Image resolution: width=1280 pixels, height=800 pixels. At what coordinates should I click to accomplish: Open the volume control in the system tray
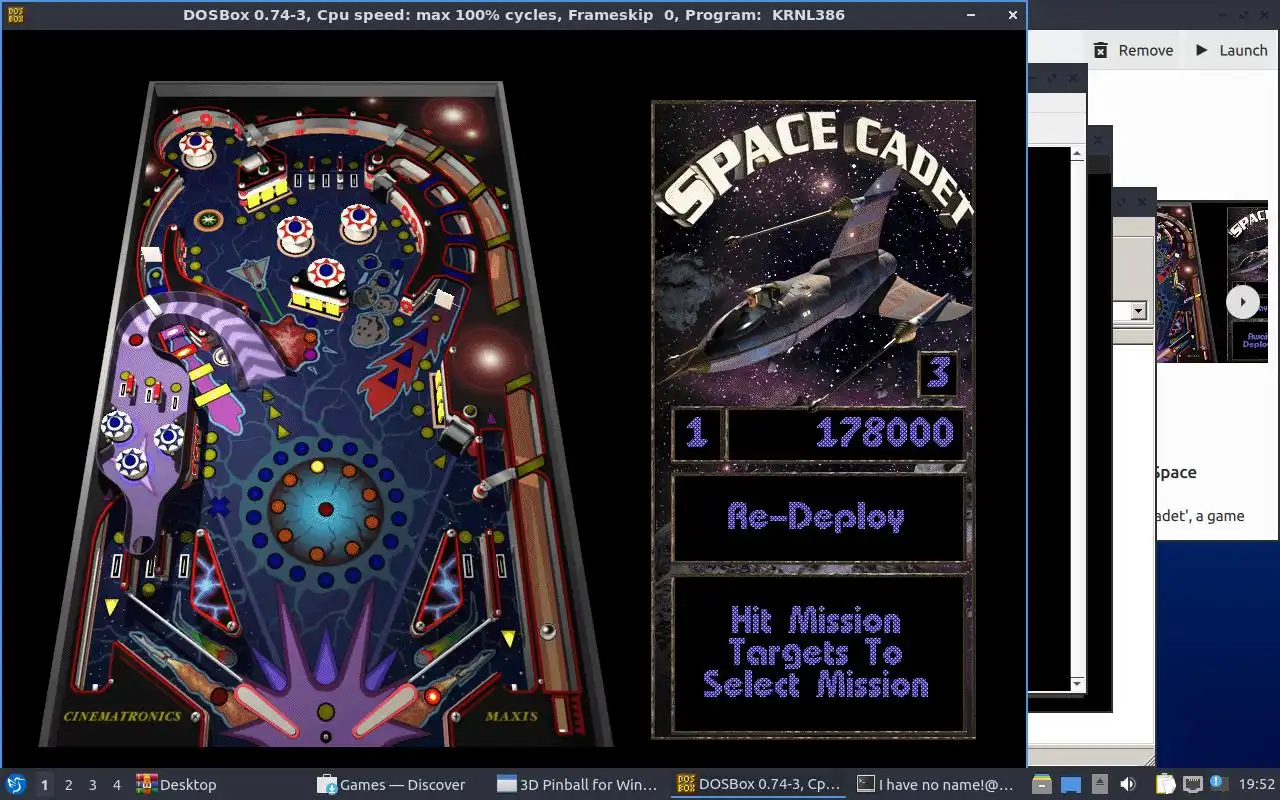click(x=1128, y=785)
